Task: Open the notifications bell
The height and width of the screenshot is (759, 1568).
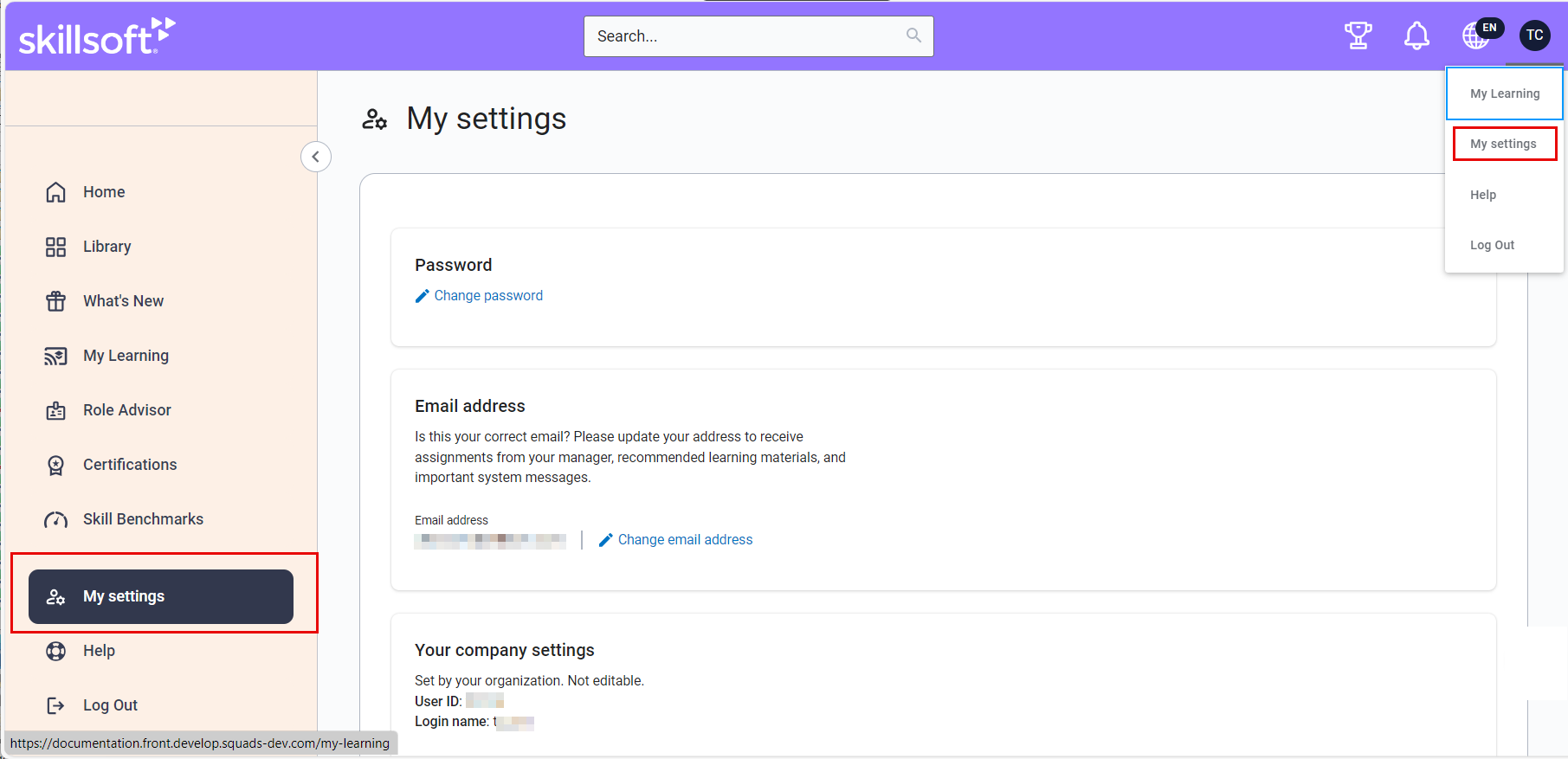Action: 1416,35
